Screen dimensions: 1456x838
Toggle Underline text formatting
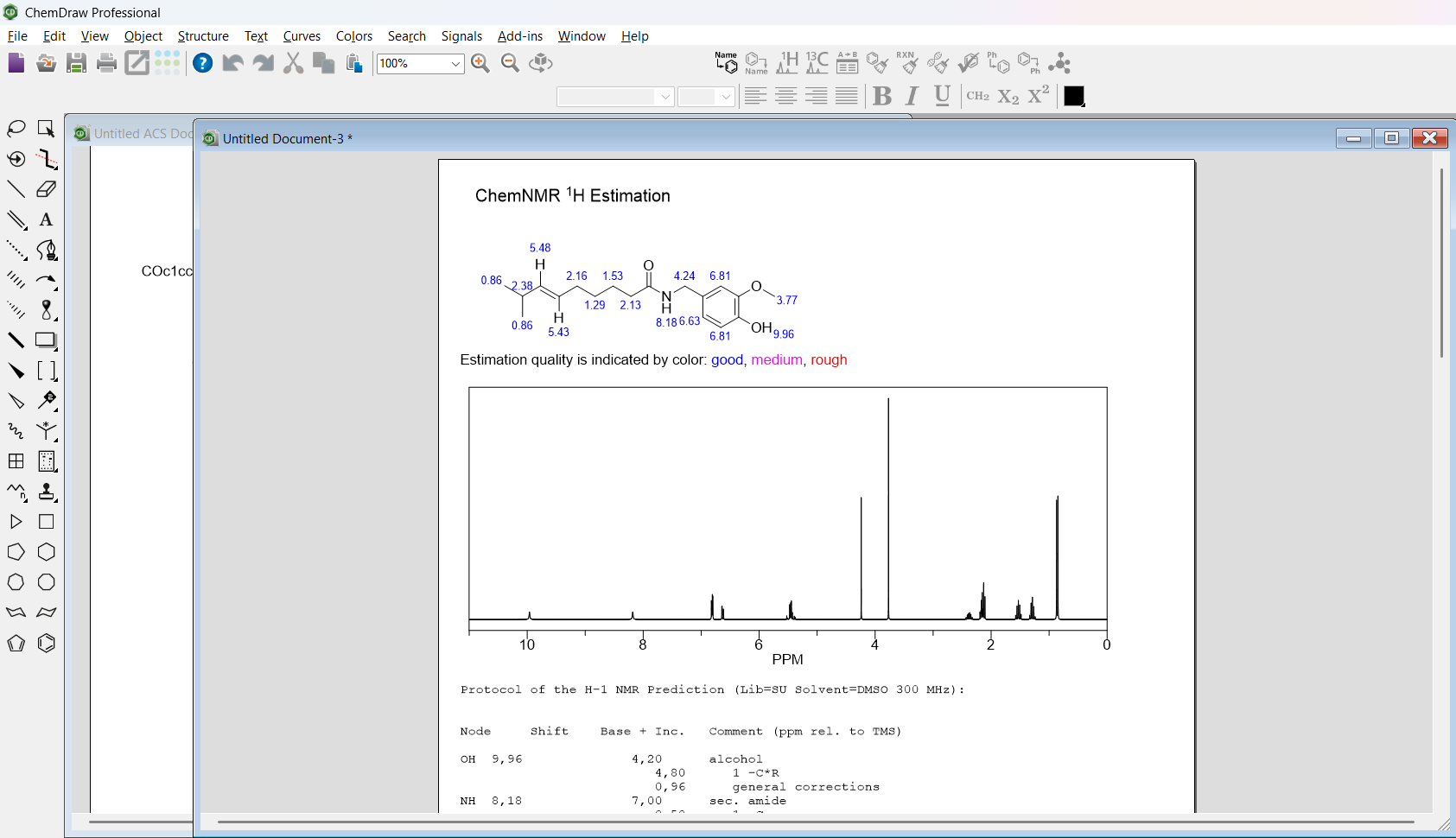click(x=943, y=96)
